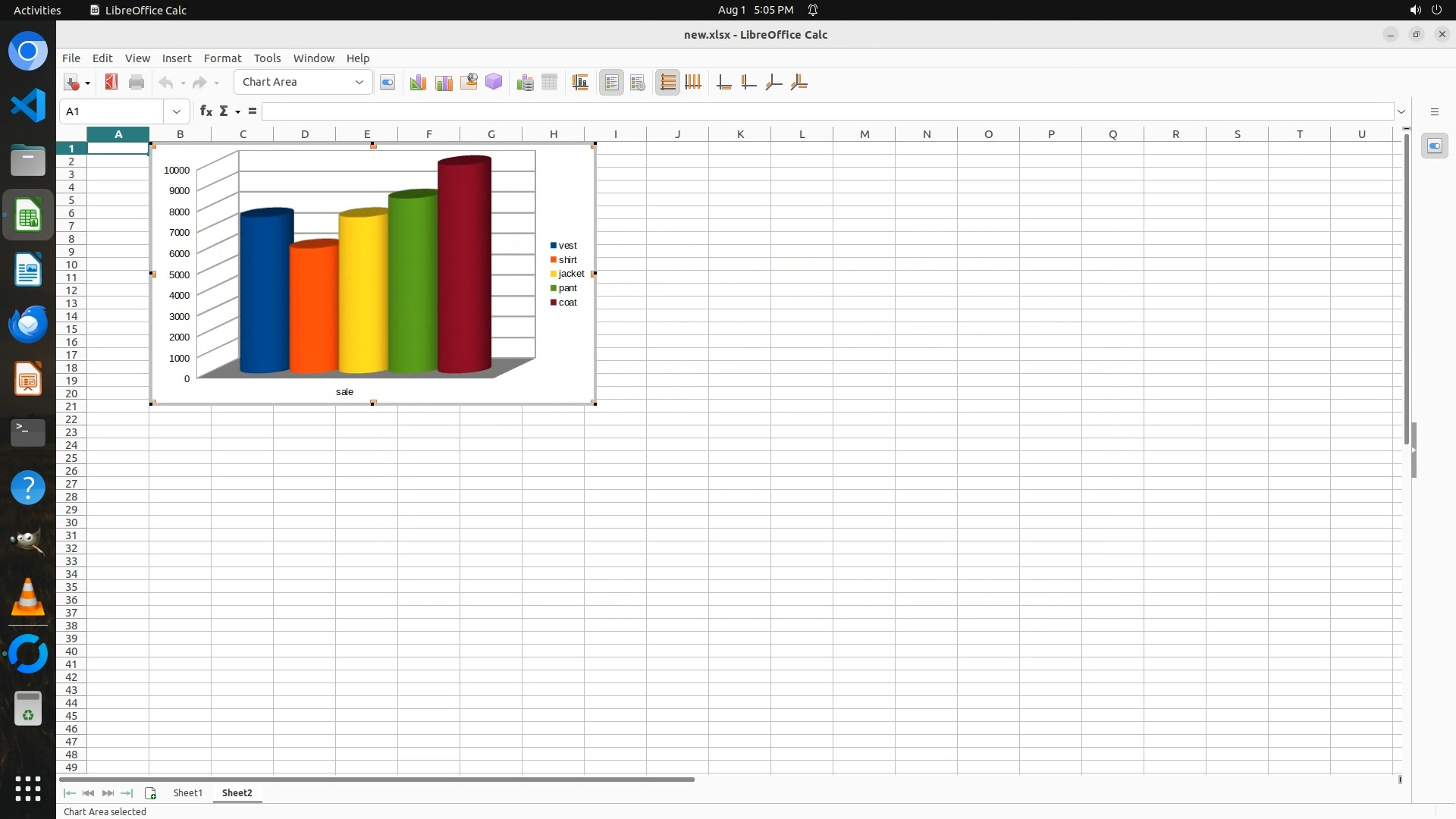Click the Chart Type icon

(x=417, y=83)
